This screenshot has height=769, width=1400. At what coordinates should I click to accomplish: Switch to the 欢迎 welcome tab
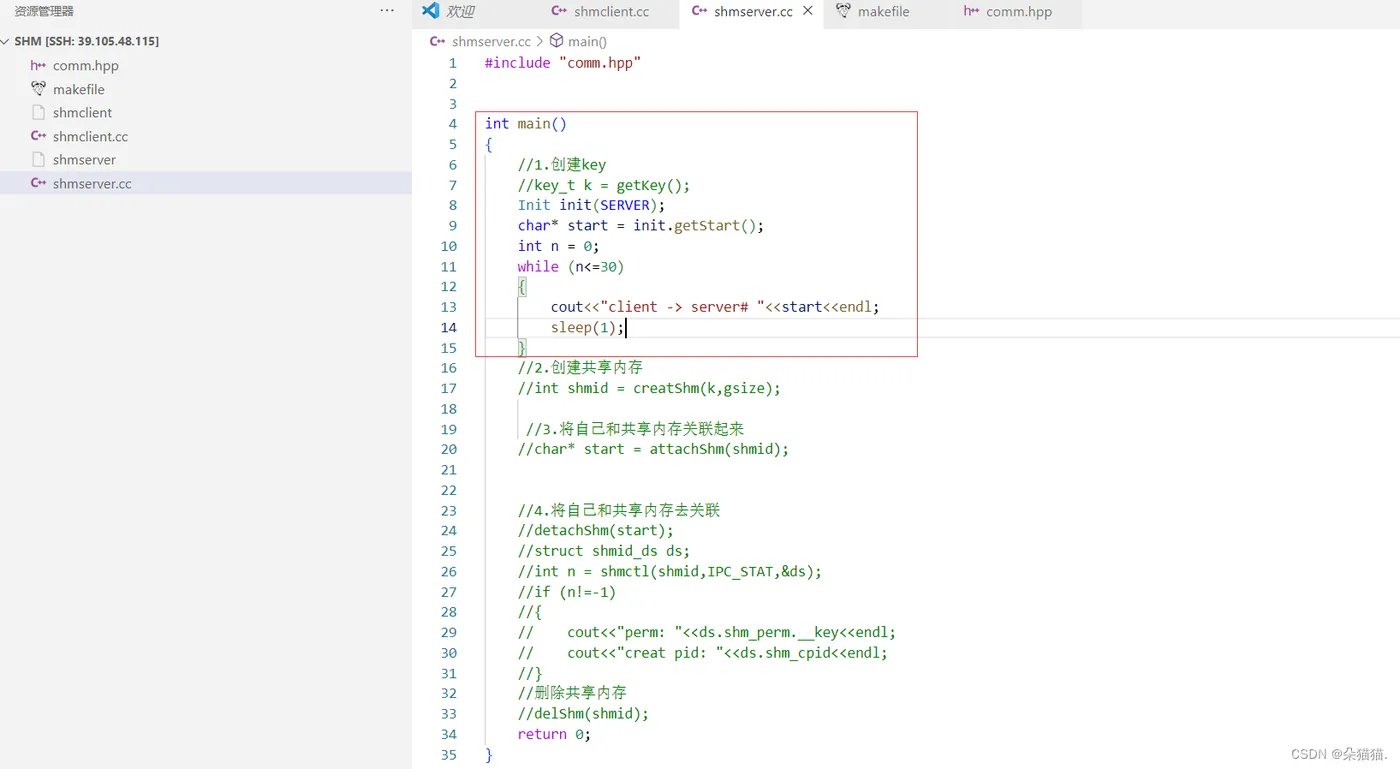click(461, 12)
